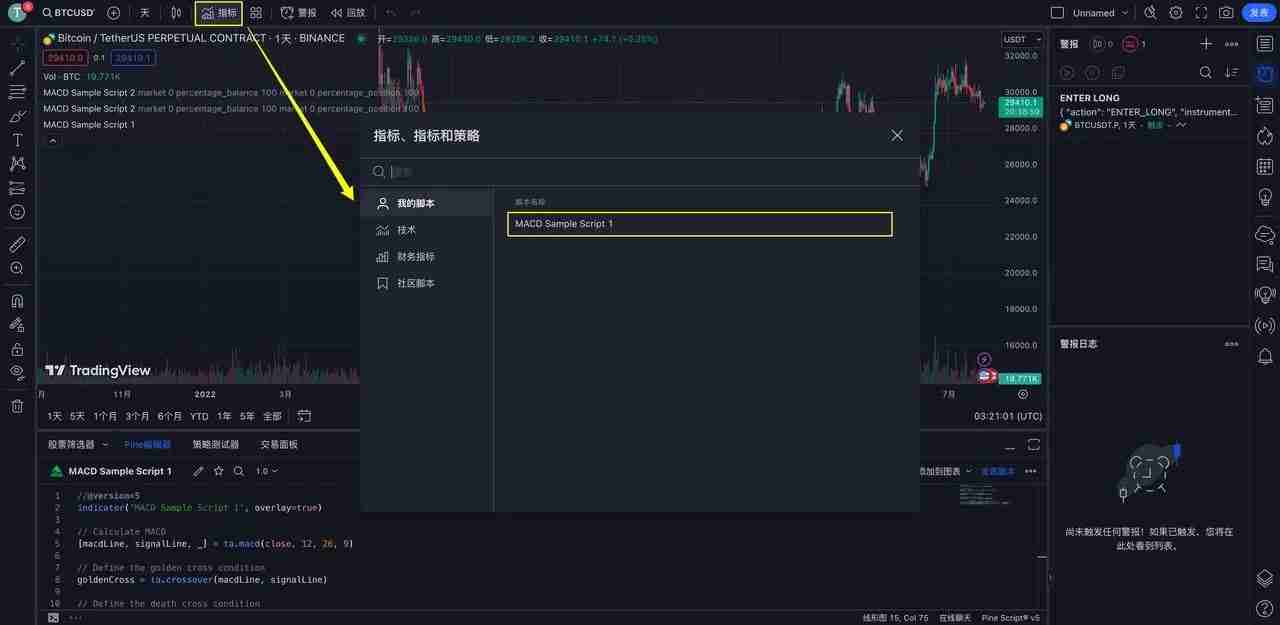Activate the magnet snap tool
1280x625 pixels.
pos(15,299)
